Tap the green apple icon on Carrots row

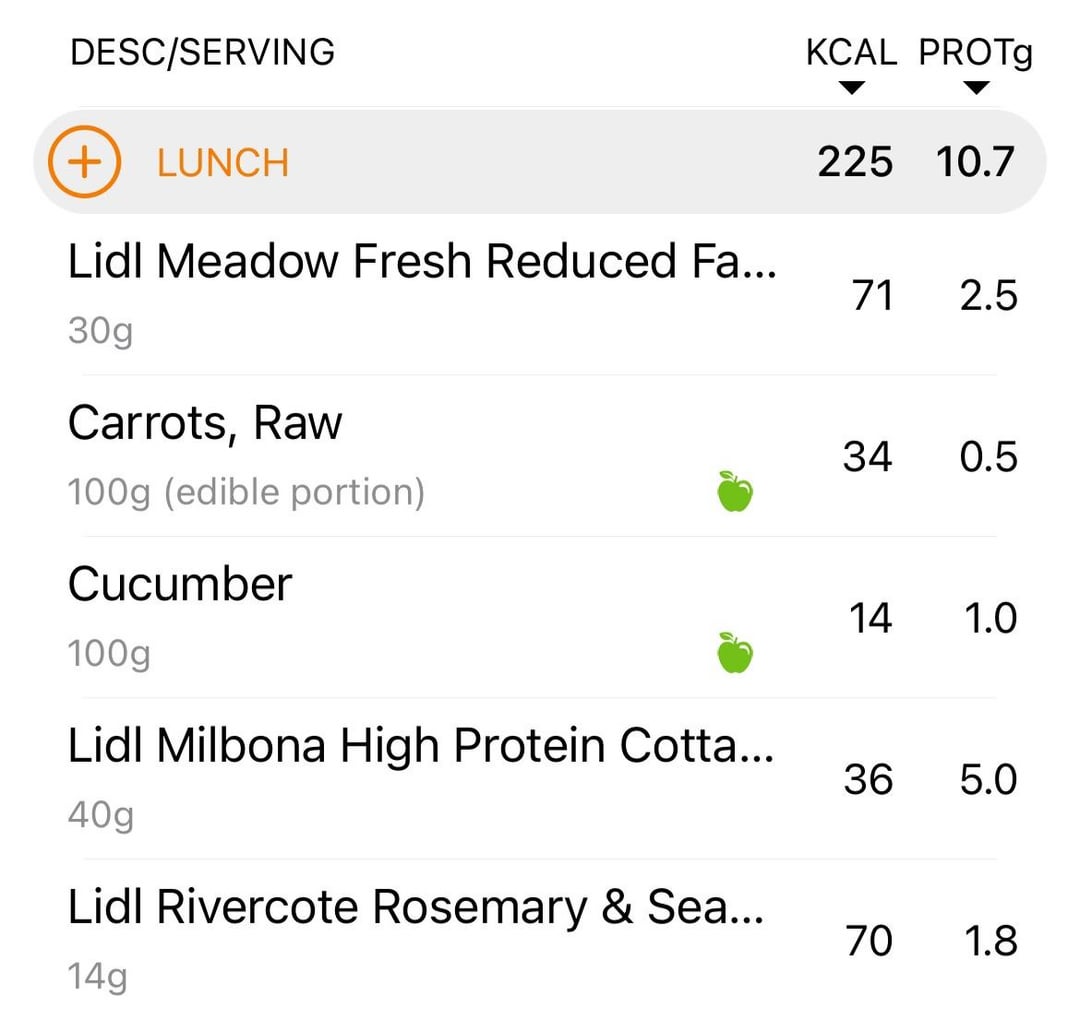coord(735,492)
